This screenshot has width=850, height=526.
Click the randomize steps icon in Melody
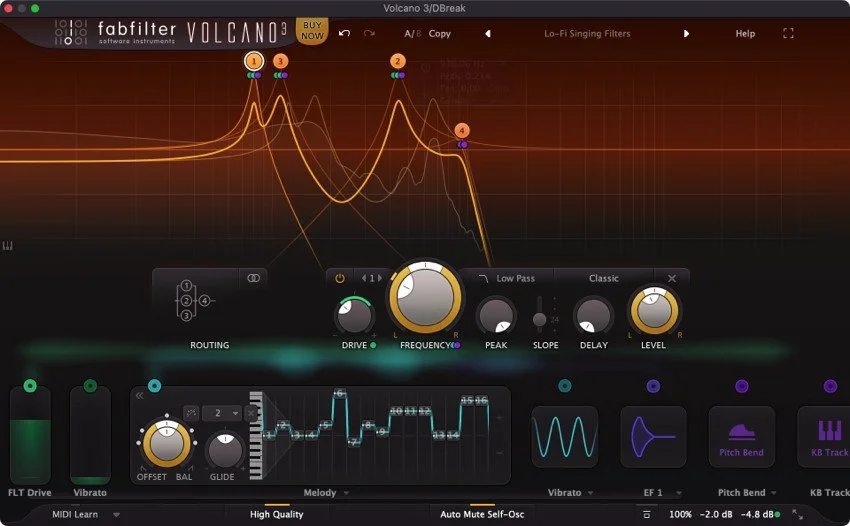[191, 413]
